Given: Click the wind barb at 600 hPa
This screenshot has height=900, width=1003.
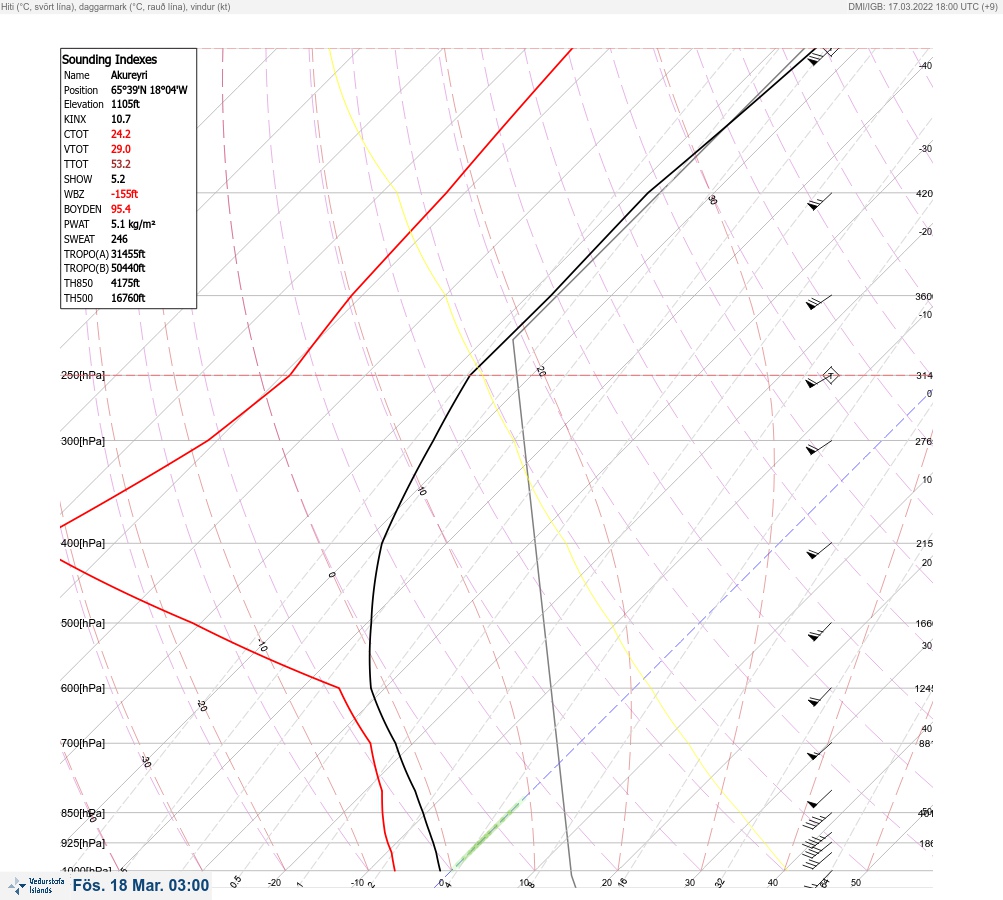Looking at the screenshot, I should pyautogui.click(x=819, y=697).
